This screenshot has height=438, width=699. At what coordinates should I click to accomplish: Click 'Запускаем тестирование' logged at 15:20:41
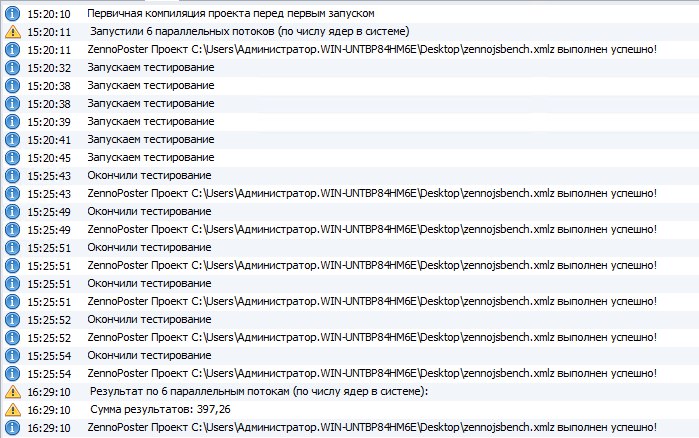point(151,139)
